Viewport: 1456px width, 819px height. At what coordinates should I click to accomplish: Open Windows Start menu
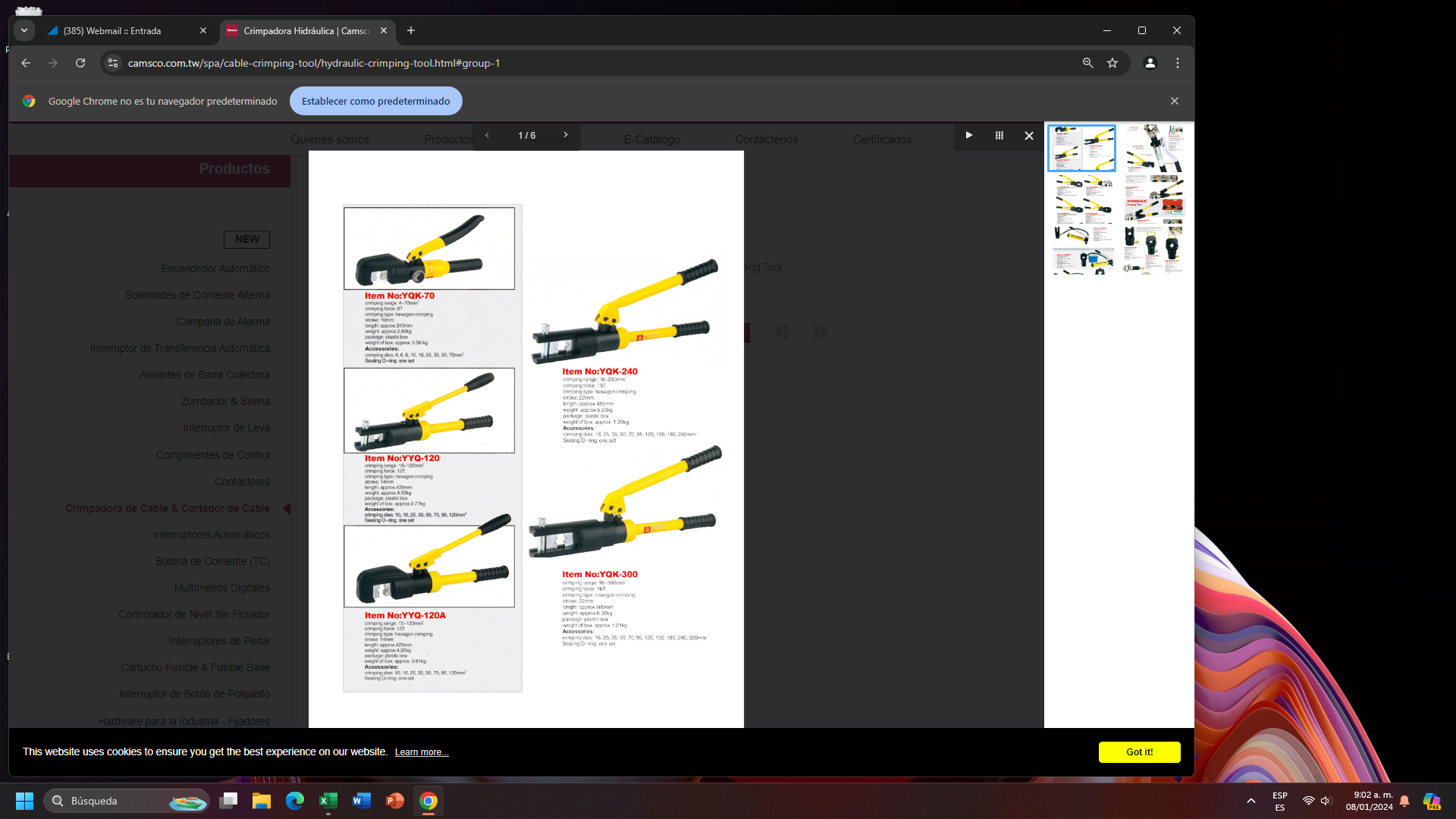(x=24, y=801)
